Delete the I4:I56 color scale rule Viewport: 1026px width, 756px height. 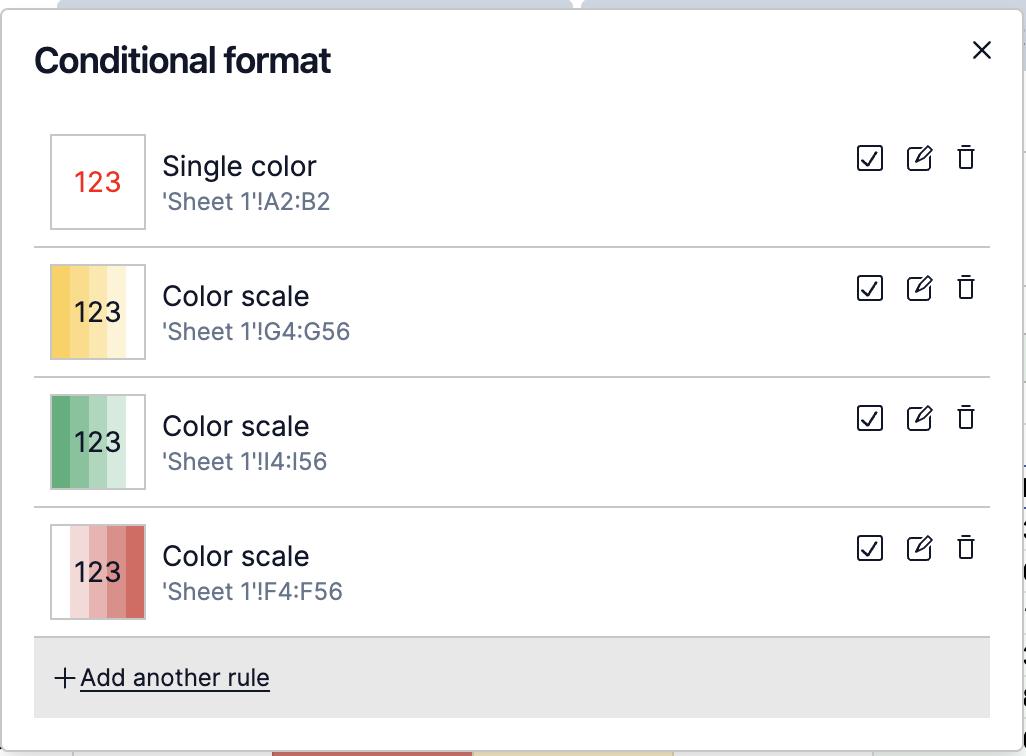[x=965, y=418]
